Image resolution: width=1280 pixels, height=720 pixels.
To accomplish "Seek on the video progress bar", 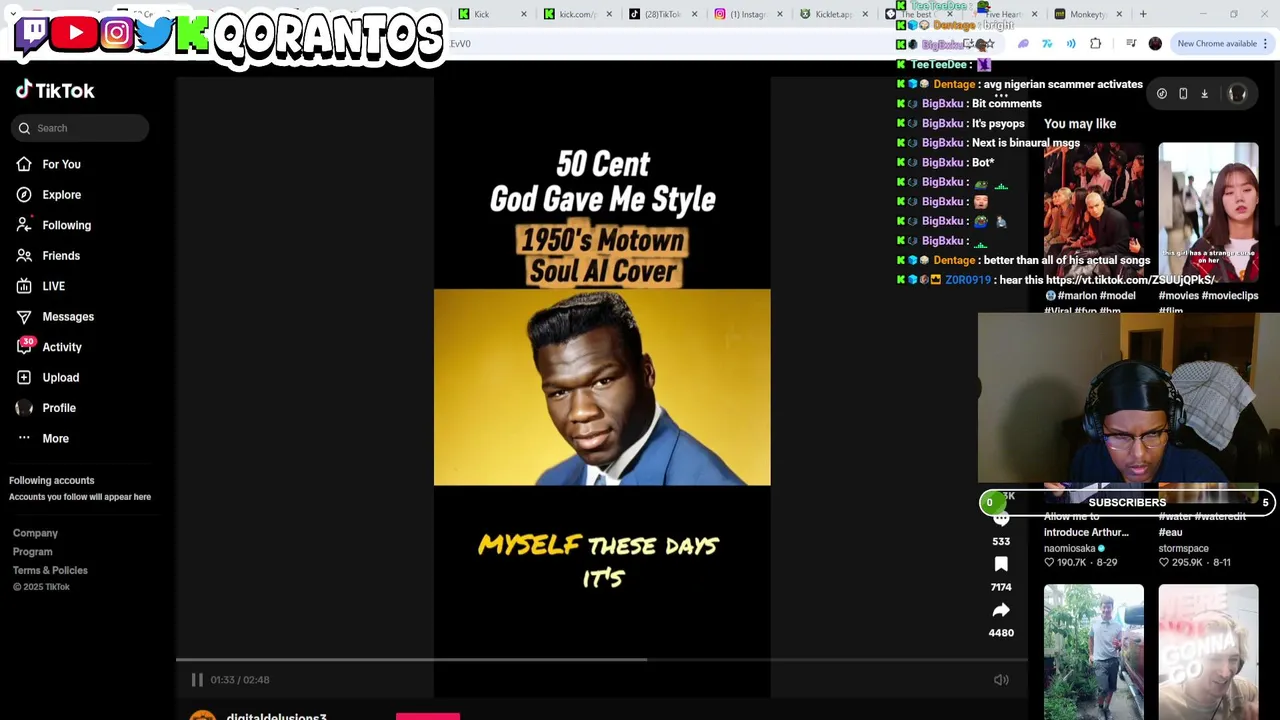I will pos(602,660).
